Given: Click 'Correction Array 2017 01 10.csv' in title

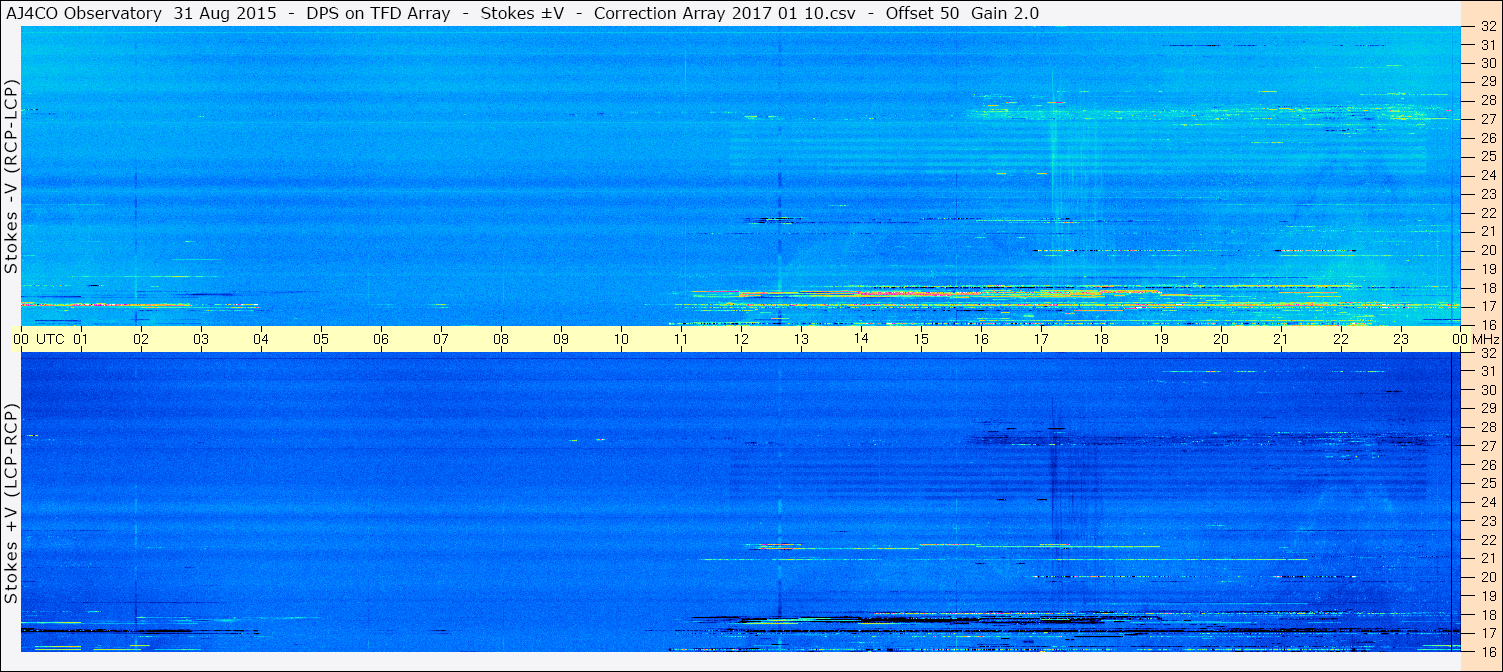Looking at the screenshot, I should pos(725,13).
